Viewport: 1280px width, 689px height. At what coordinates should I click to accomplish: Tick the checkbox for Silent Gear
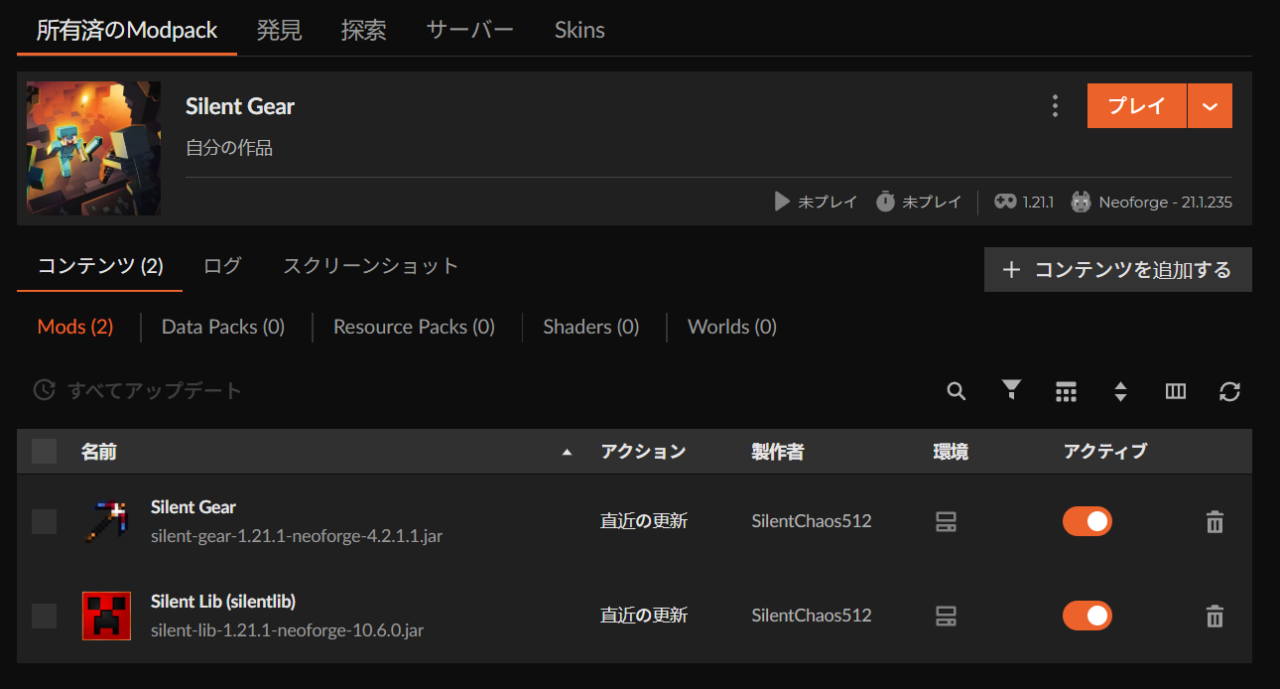coord(44,521)
